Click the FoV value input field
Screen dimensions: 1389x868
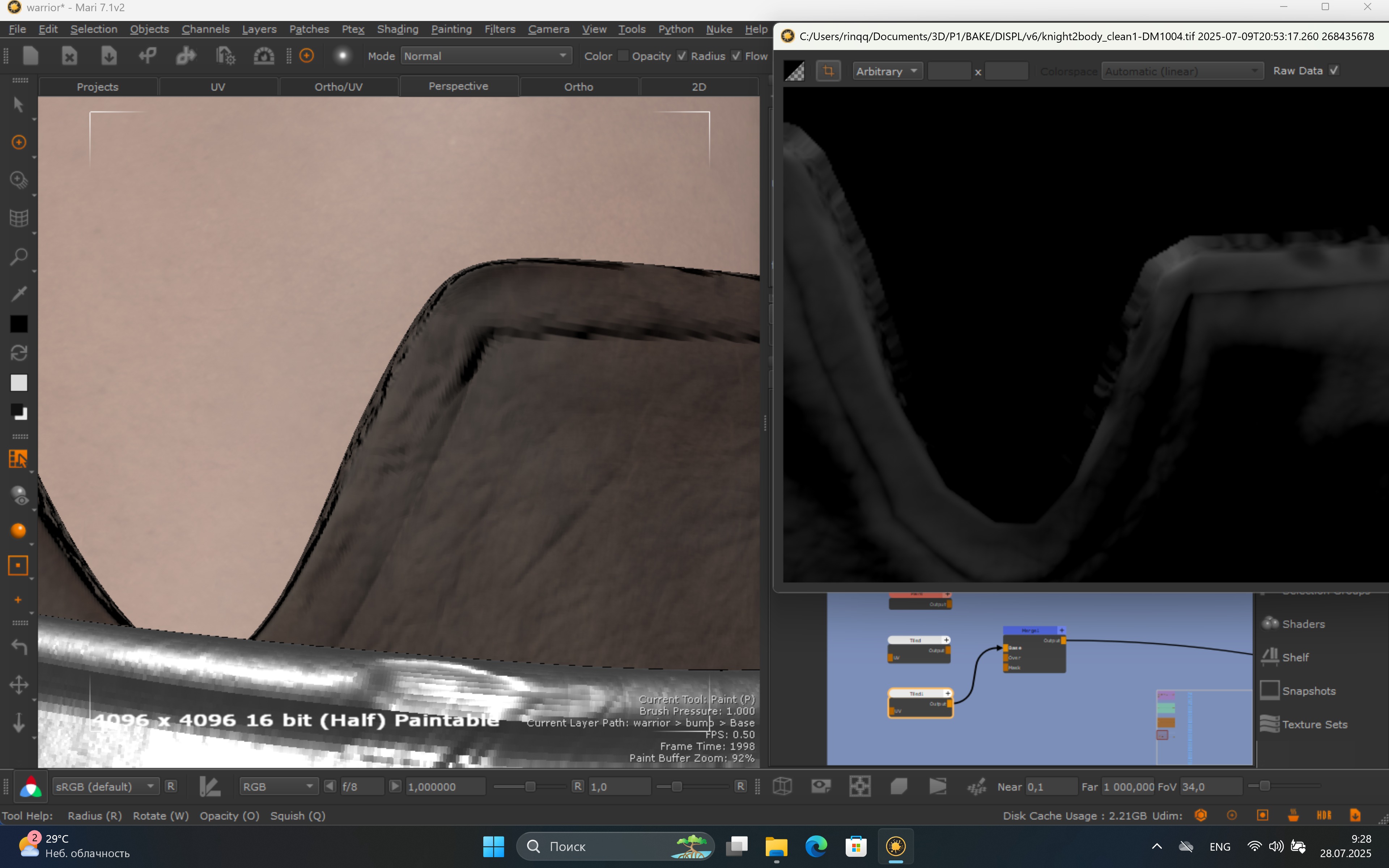(x=1211, y=786)
